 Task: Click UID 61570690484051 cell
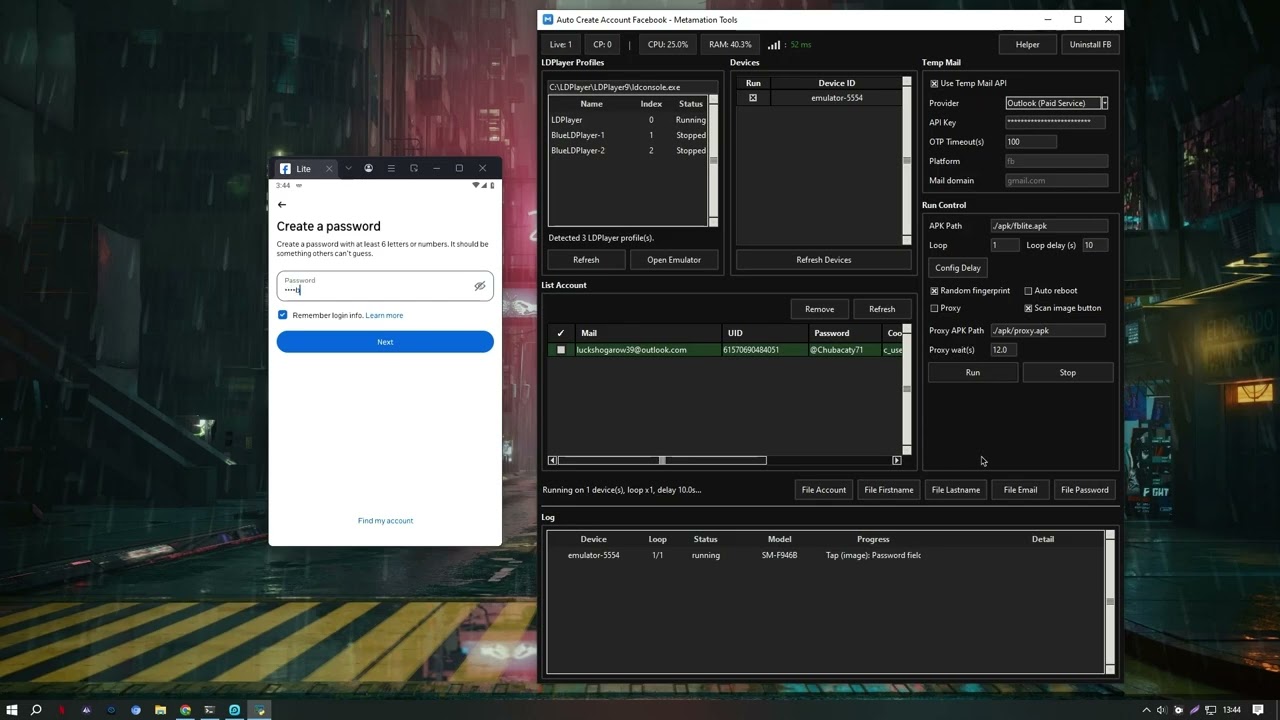[765, 350]
